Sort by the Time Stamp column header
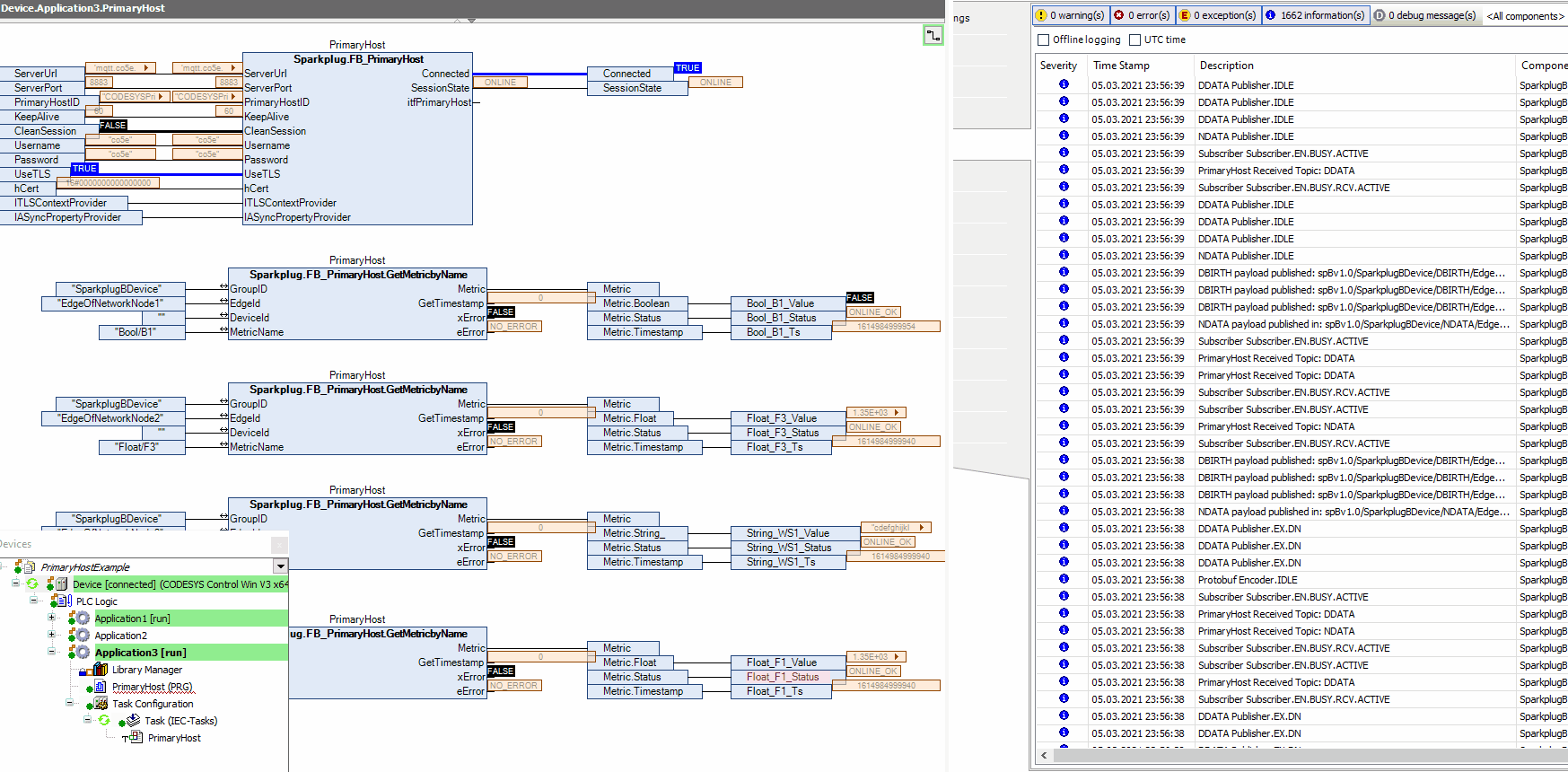This screenshot has height=772, width=1568. [x=1121, y=66]
